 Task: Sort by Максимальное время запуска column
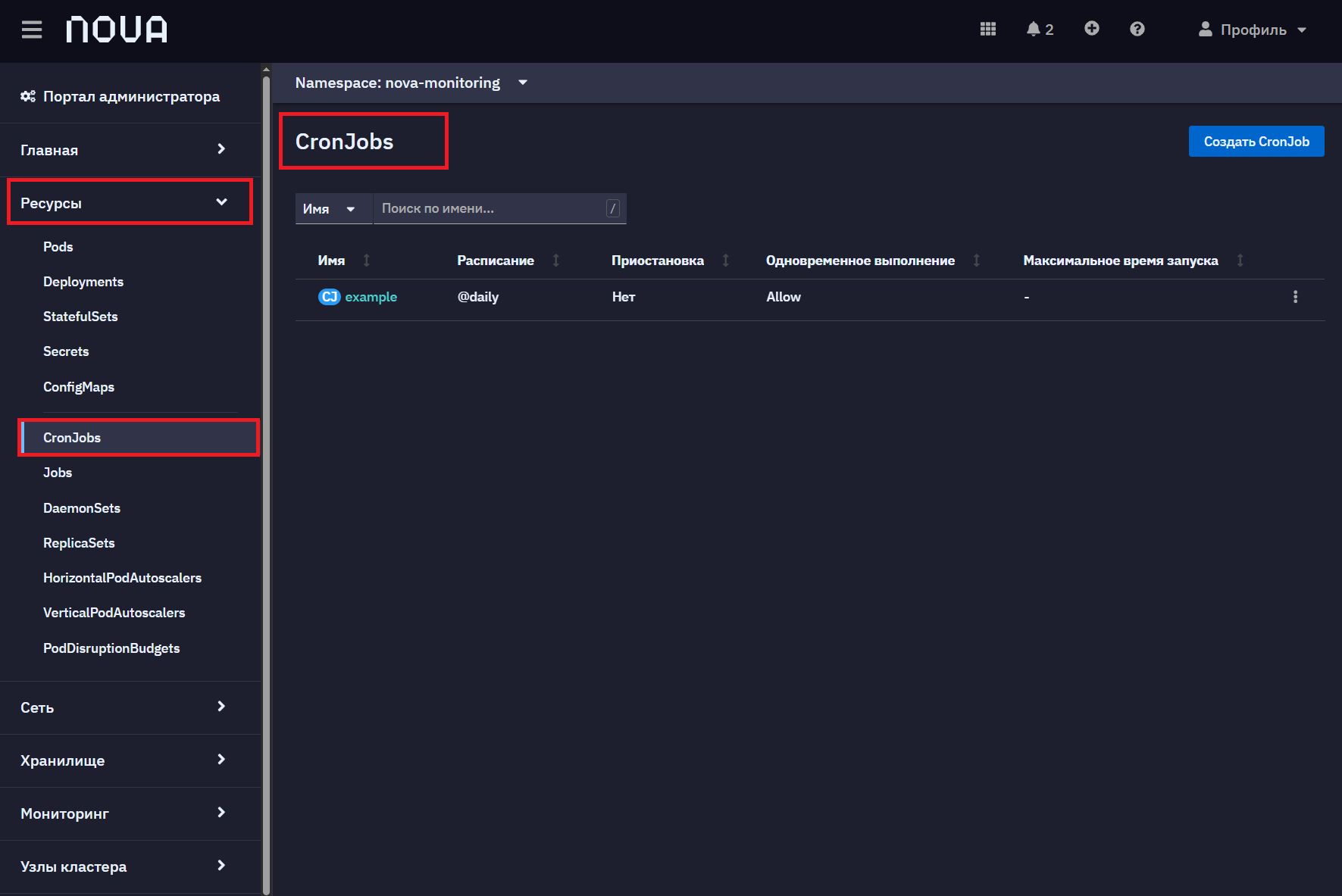point(1240,261)
